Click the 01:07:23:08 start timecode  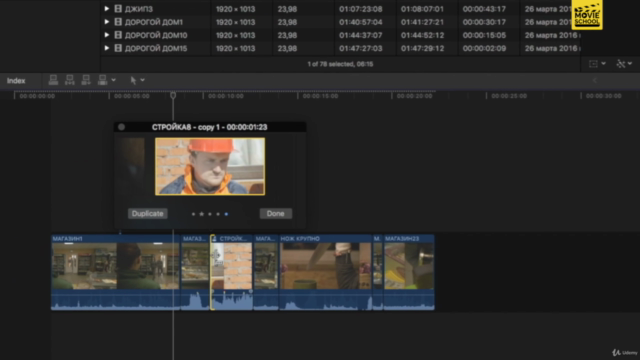[x=360, y=9]
